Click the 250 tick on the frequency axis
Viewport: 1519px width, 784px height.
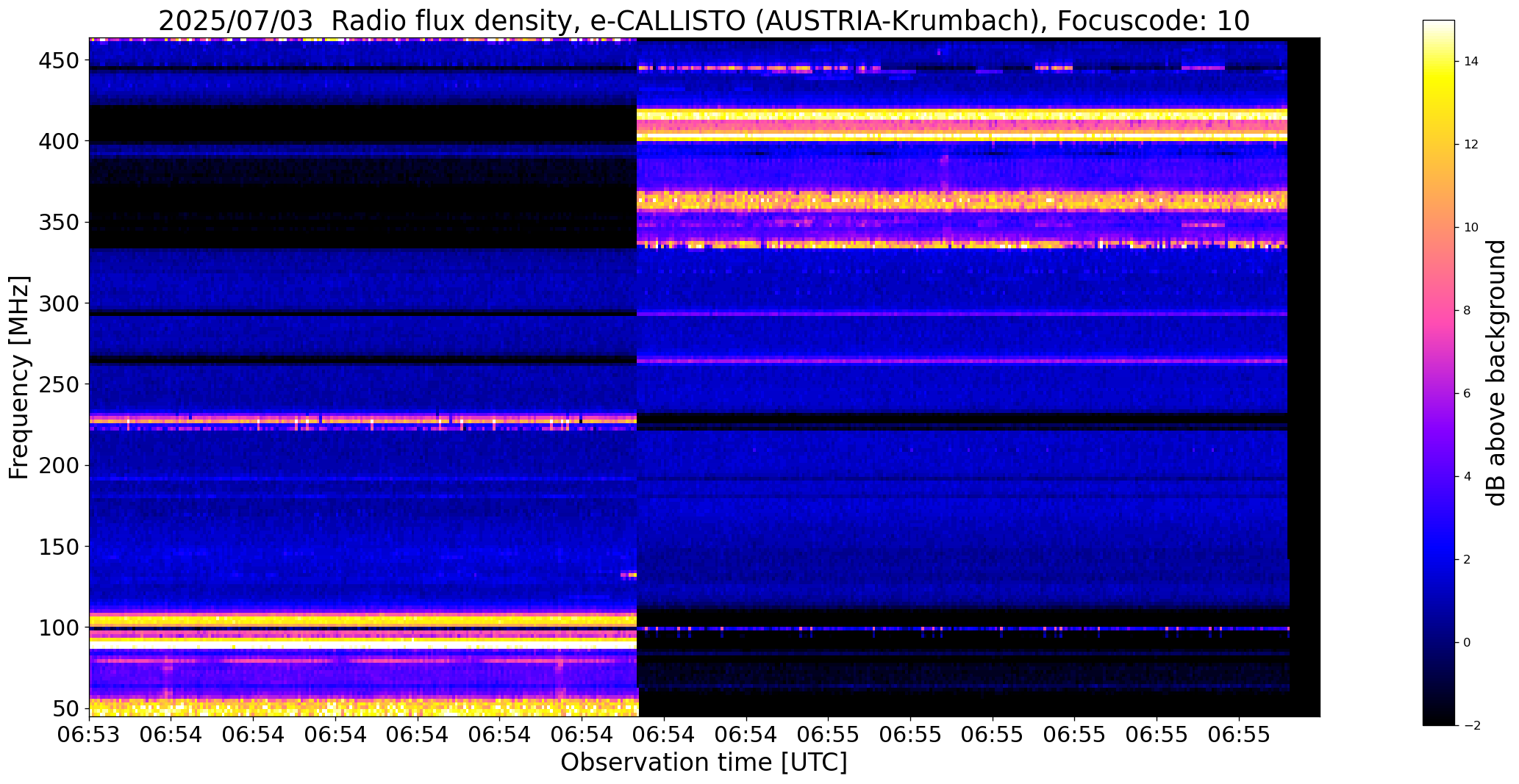click(x=57, y=384)
